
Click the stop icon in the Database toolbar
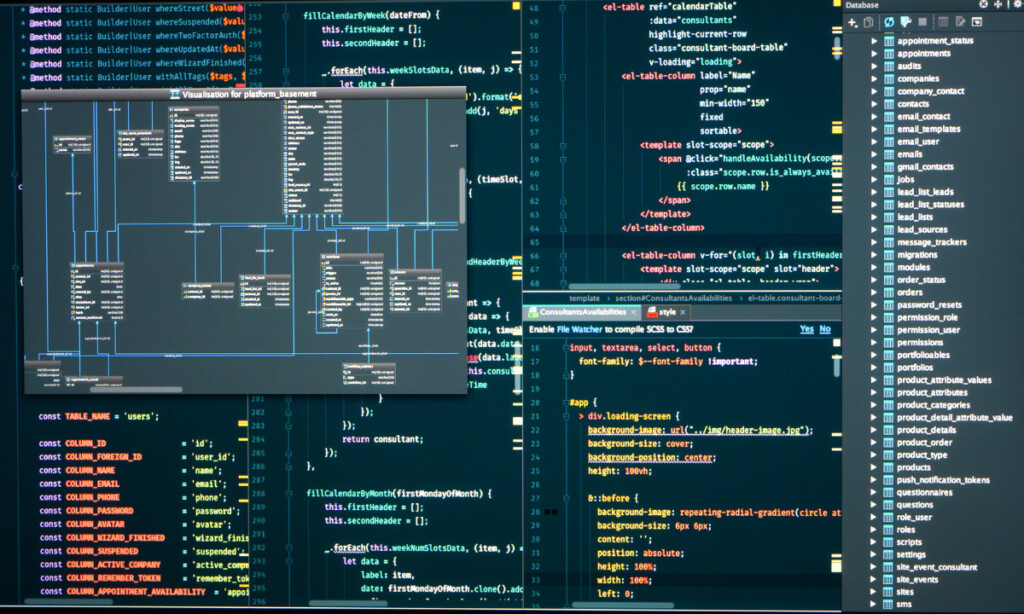click(x=922, y=21)
